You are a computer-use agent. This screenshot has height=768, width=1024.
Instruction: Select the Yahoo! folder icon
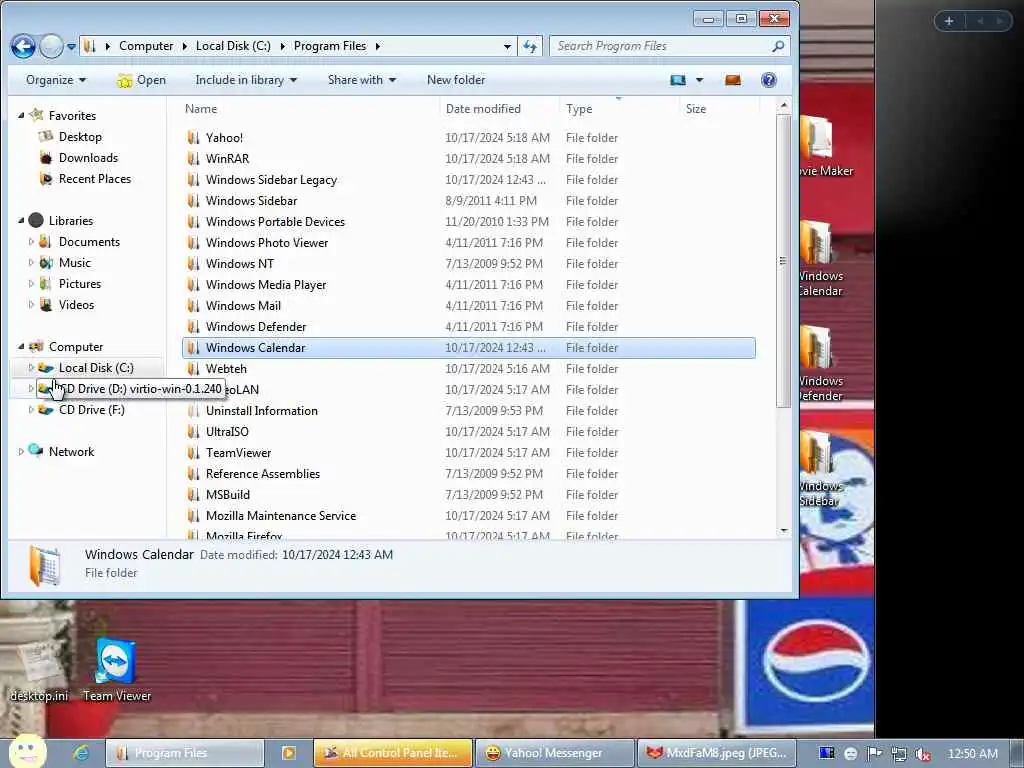tap(193, 138)
